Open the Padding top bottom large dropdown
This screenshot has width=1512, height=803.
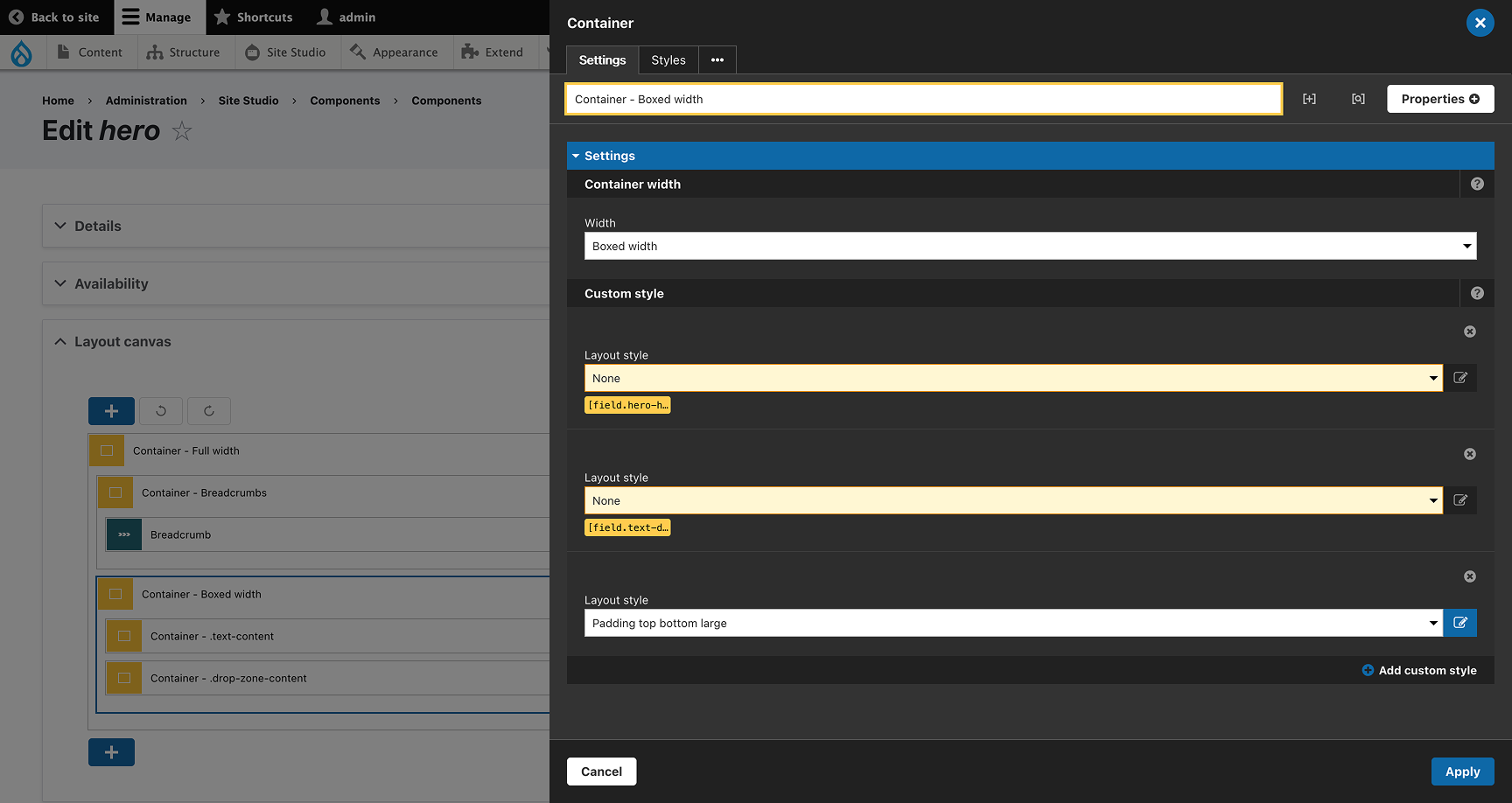pos(1013,623)
